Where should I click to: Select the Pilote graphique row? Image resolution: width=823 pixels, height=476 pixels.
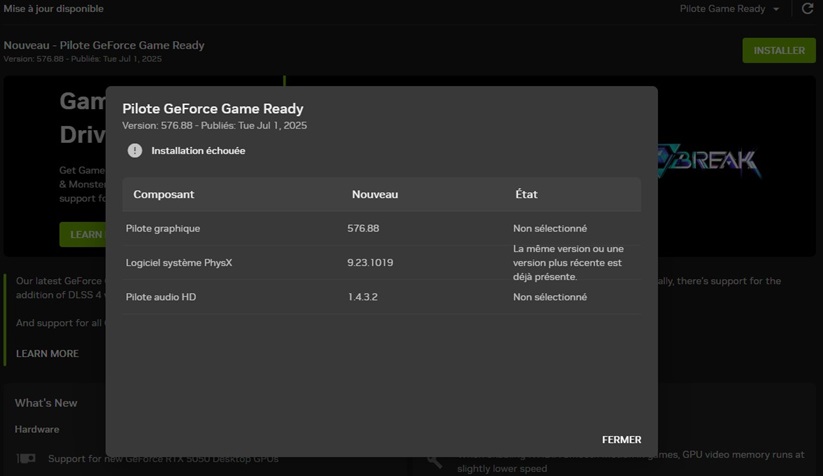(382, 228)
